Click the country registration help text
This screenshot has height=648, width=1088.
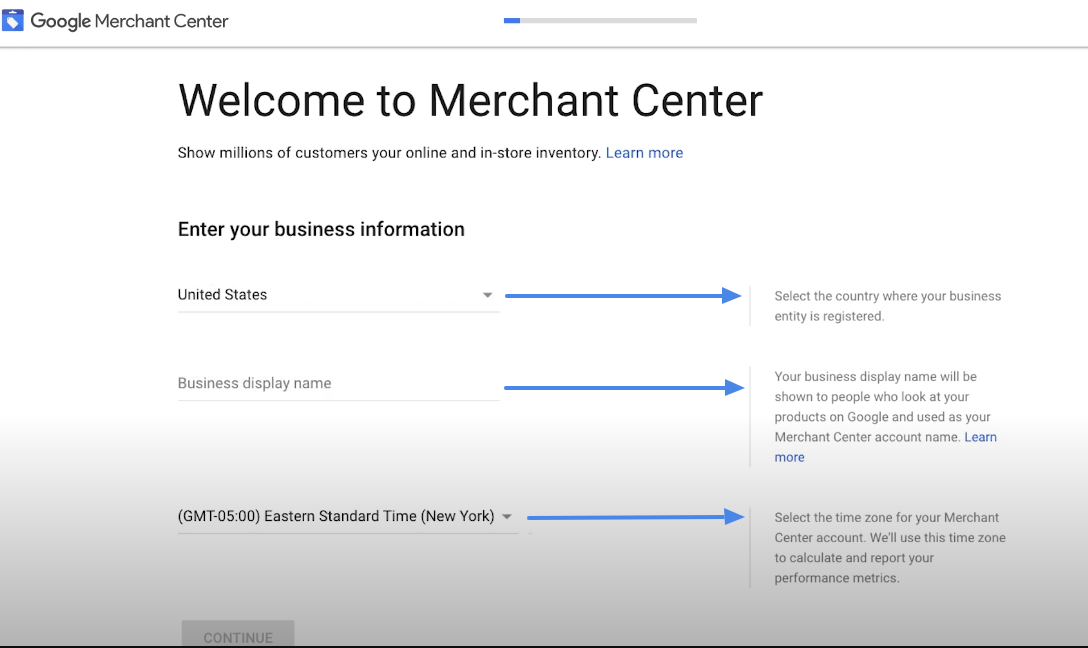coord(887,306)
